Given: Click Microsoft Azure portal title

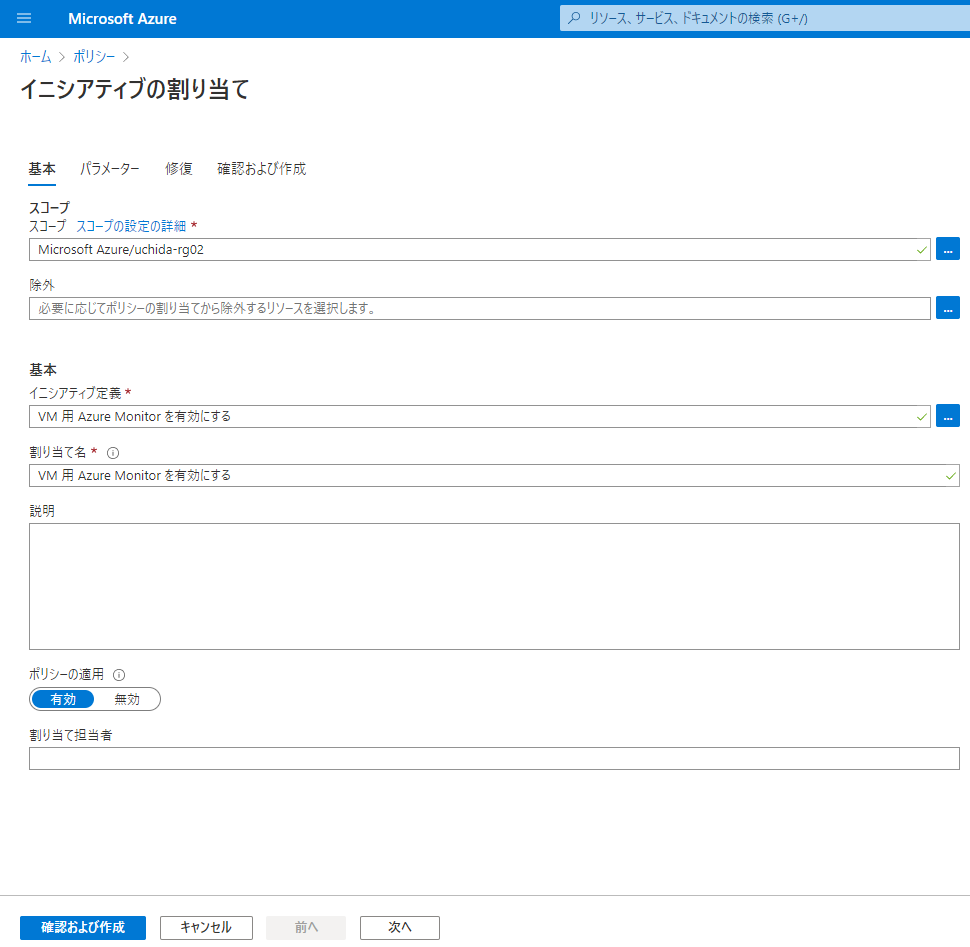Looking at the screenshot, I should pyautogui.click(x=122, y=19).
